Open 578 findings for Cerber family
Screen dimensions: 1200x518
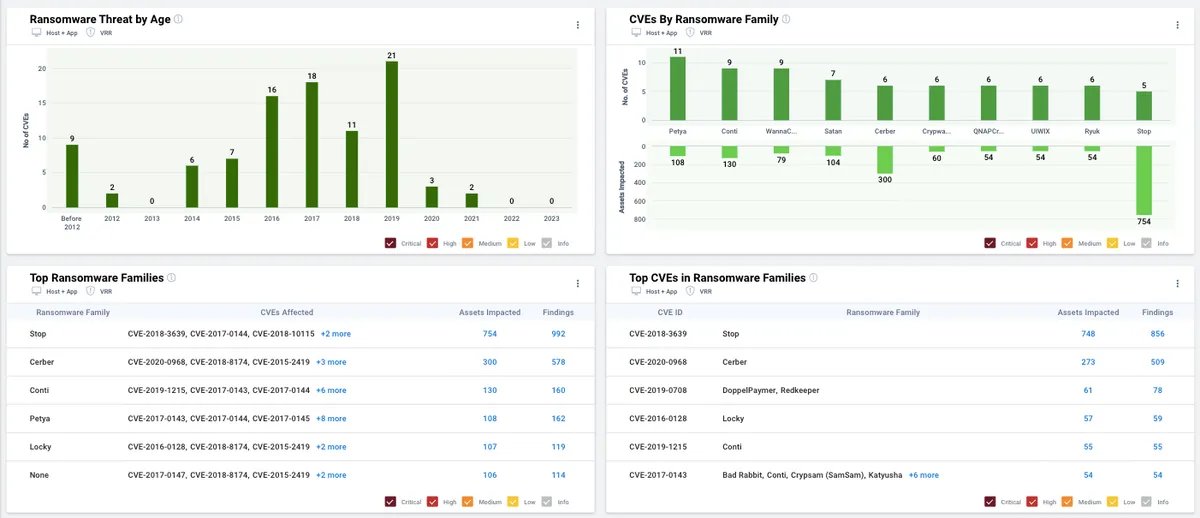(x=558, y=362)
